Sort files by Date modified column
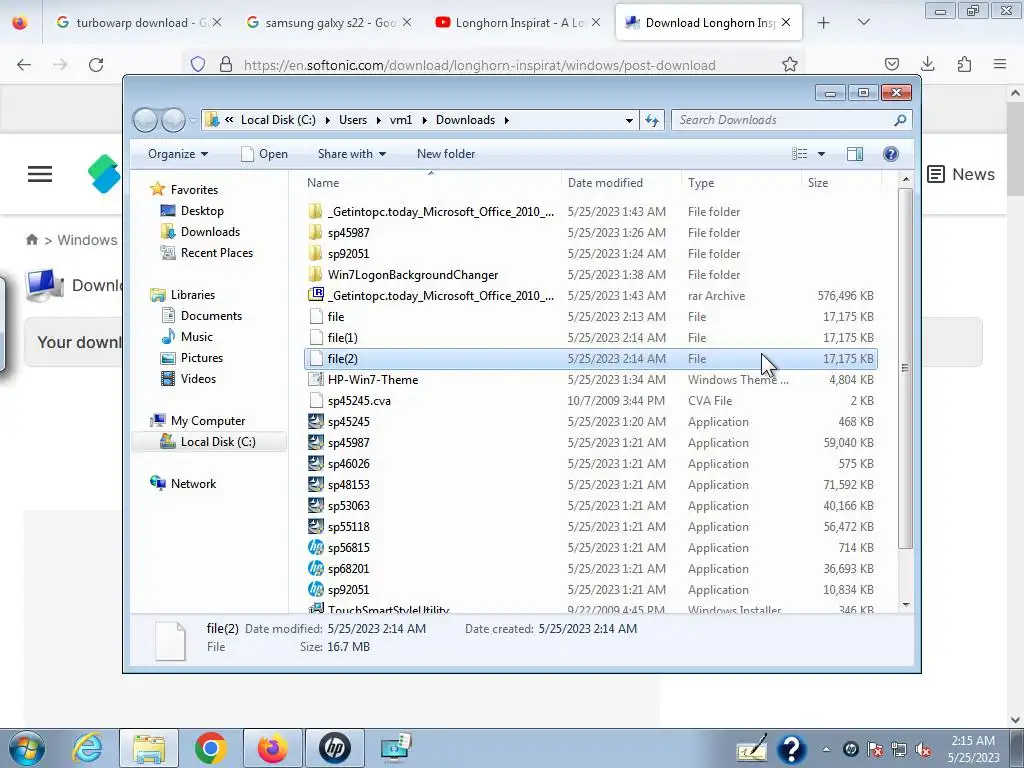The height and width of the screenshot is (768, 1024). (621, 183)
